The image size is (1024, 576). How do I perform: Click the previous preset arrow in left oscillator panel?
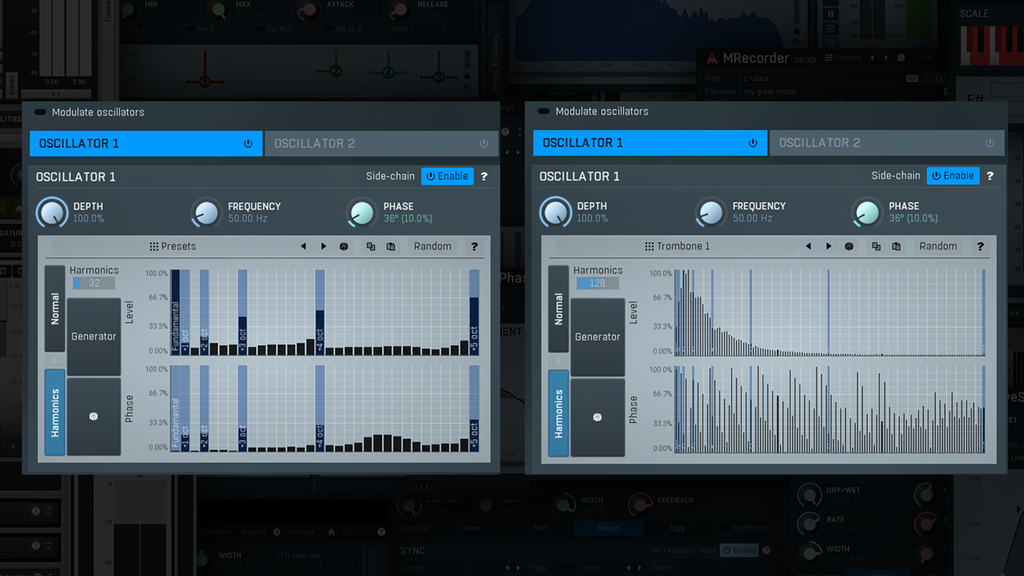(303, 246)
